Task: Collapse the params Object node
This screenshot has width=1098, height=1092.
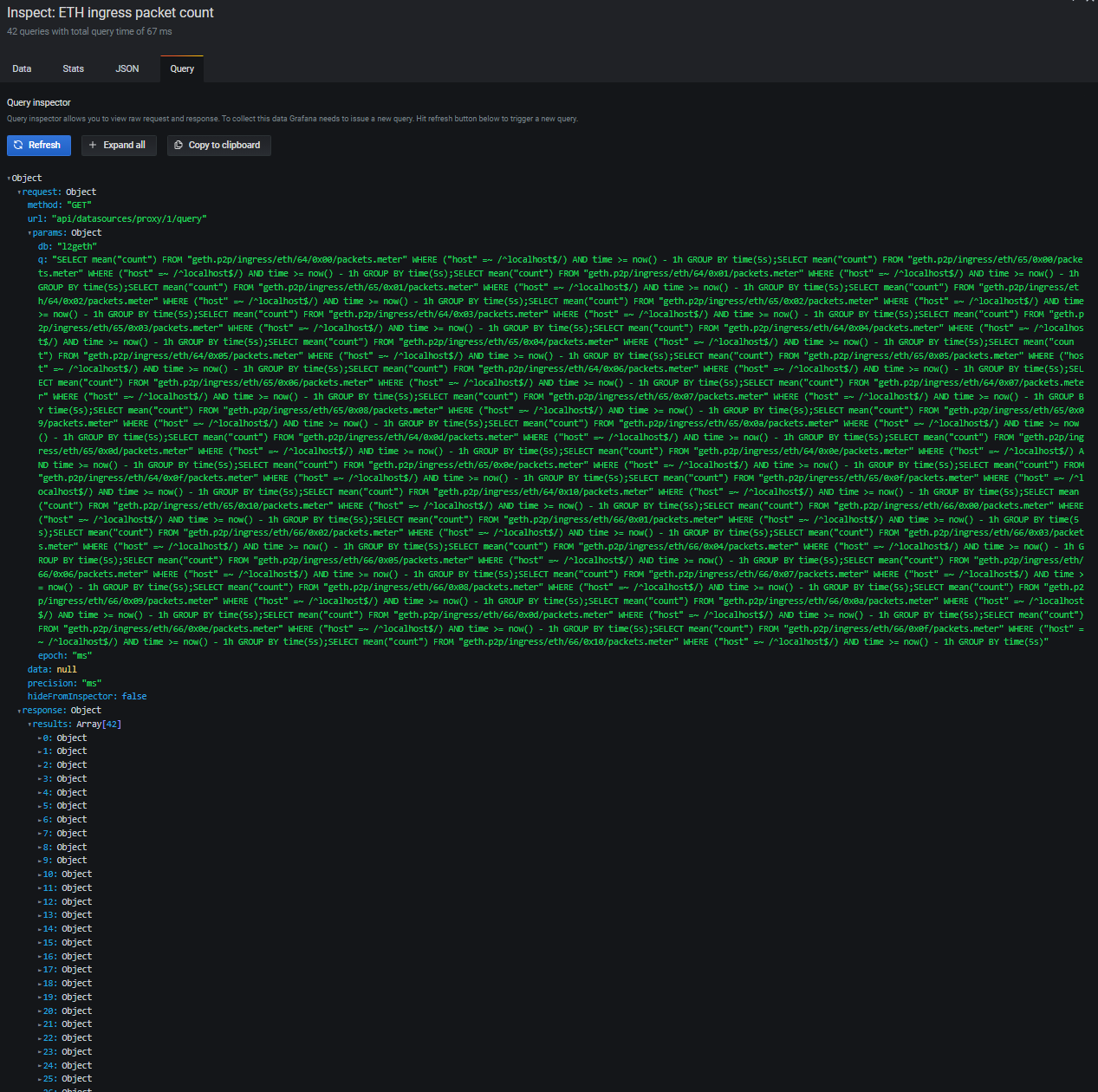Action: tap(29, 232)
